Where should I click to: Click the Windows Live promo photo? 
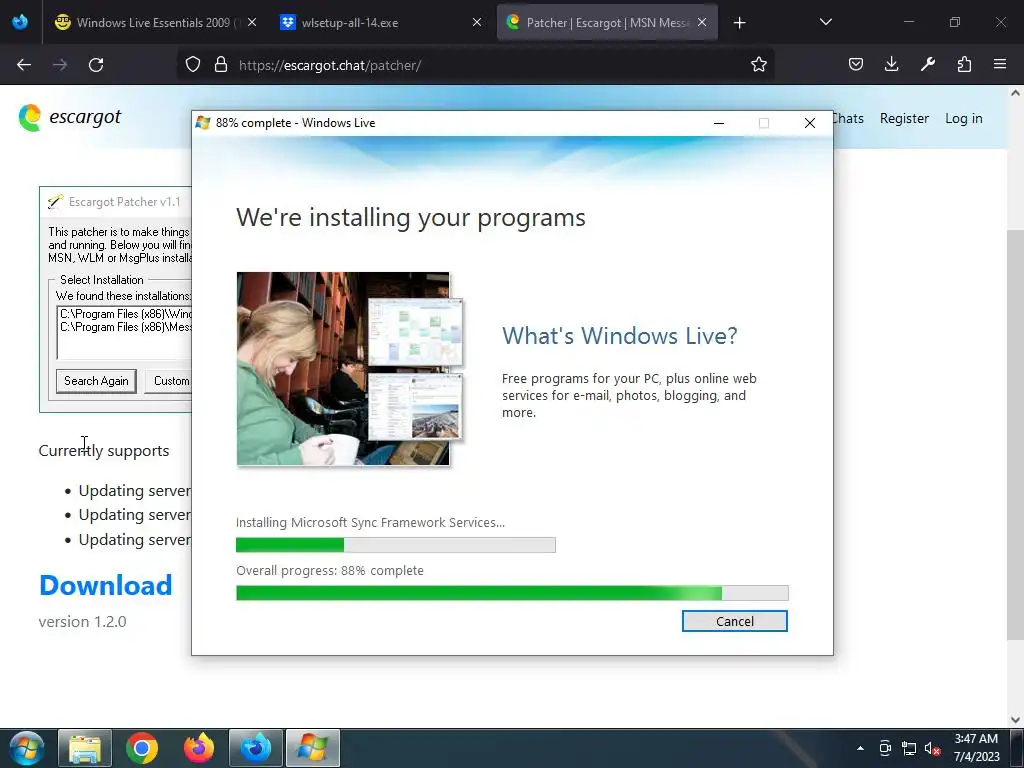pyautogui.click(x=350, y=369)
